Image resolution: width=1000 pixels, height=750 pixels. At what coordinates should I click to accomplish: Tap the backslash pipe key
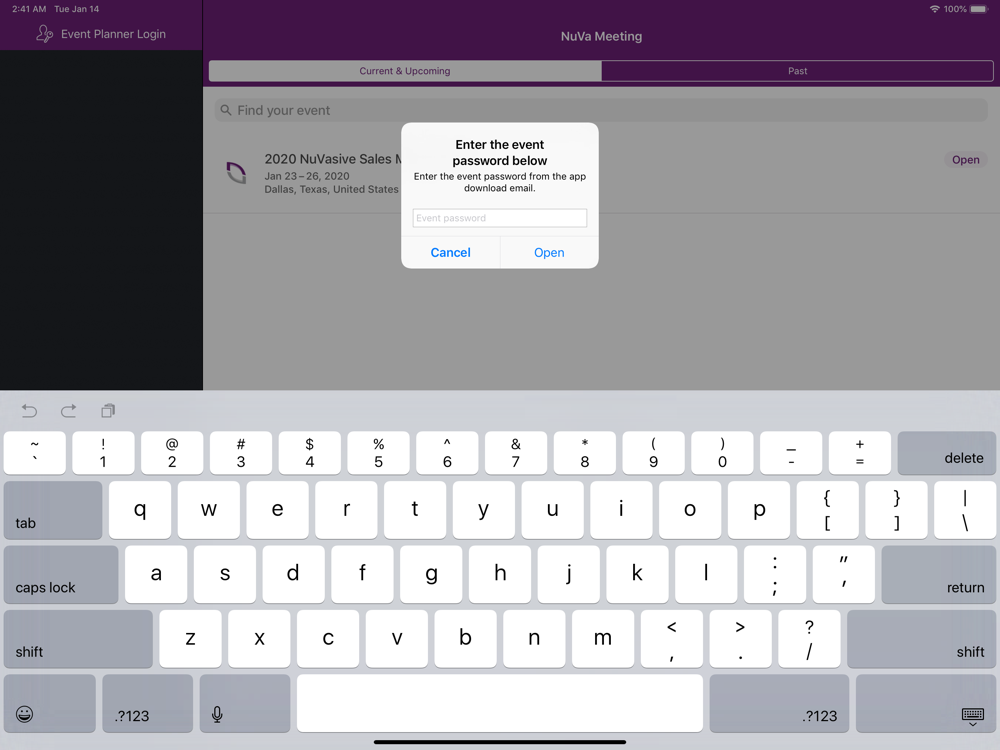coord(965,510)
